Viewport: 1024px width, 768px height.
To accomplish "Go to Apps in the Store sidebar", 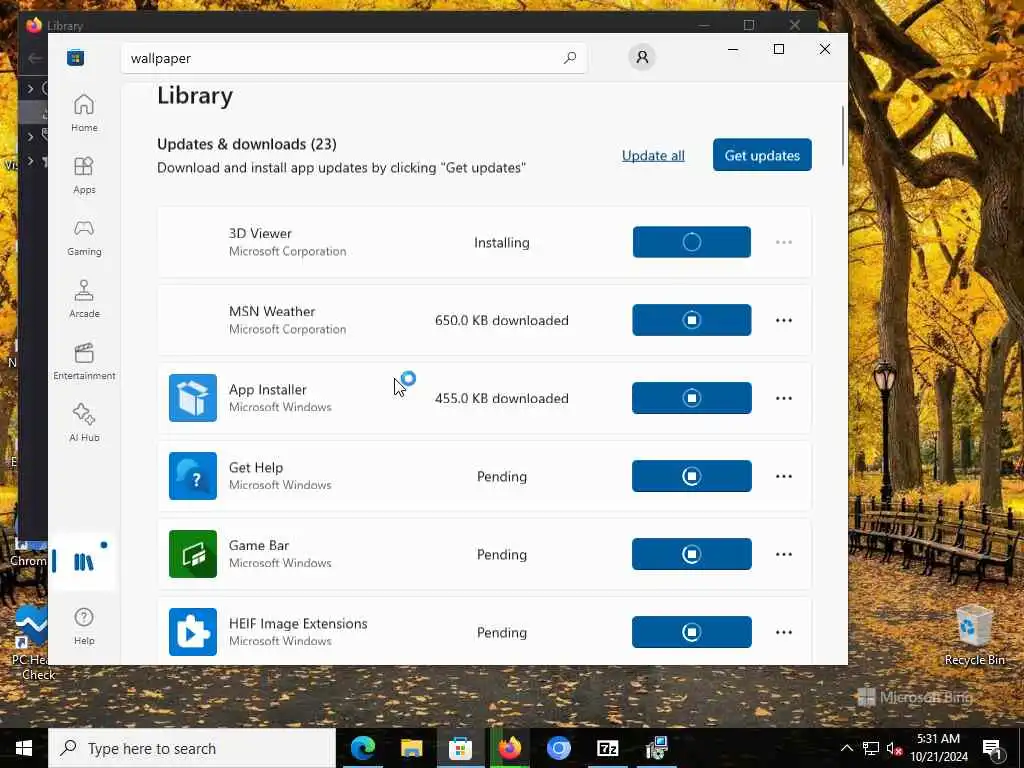I will coord(84,175).
